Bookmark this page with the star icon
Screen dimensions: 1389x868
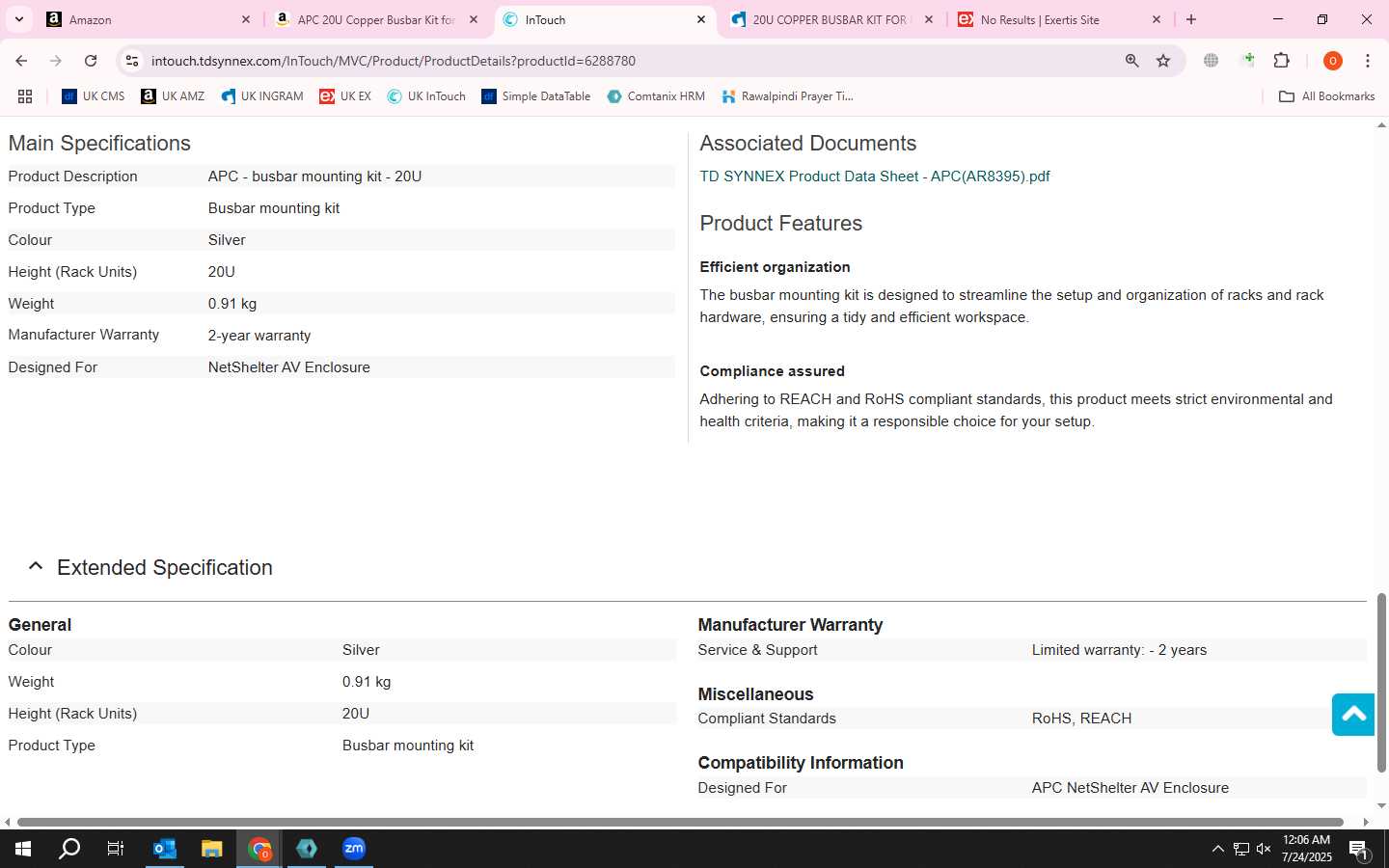(x=1163, y=61)
